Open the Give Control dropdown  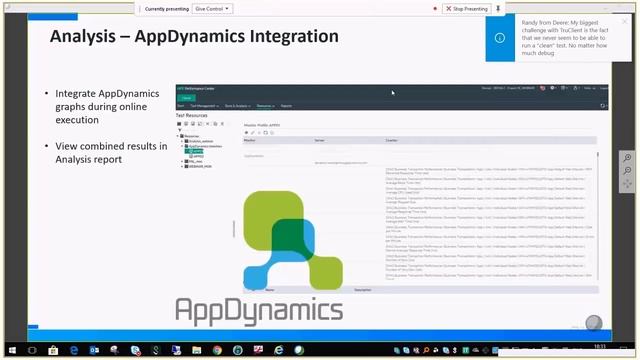coord(212,9)
